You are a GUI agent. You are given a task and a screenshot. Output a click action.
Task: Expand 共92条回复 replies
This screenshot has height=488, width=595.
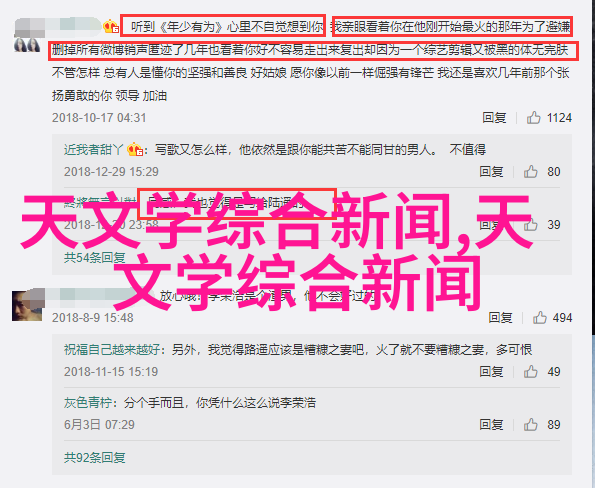(94, 458)
